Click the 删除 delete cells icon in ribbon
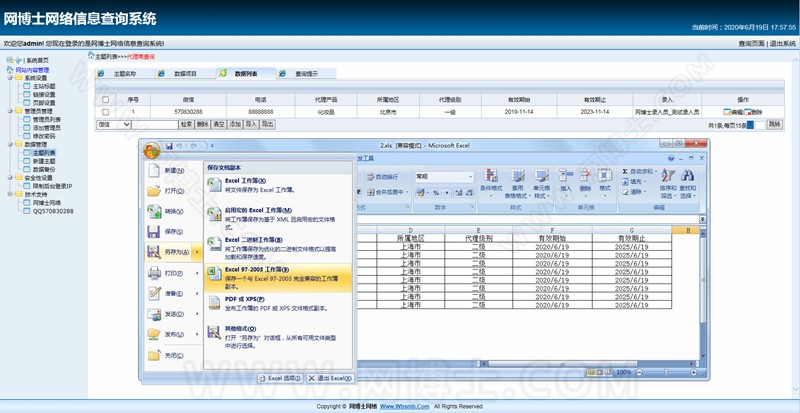The height and width of the screenshot is (413, 800). click(x=585, y=175)
